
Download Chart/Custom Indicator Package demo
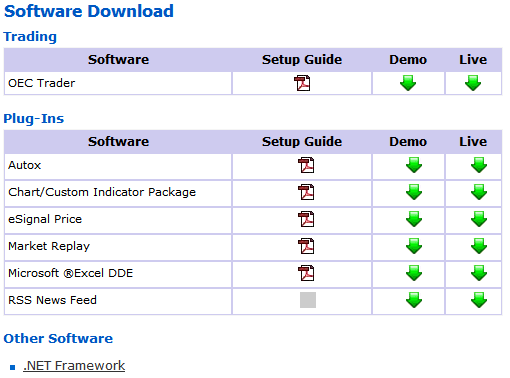coord(414,192)
